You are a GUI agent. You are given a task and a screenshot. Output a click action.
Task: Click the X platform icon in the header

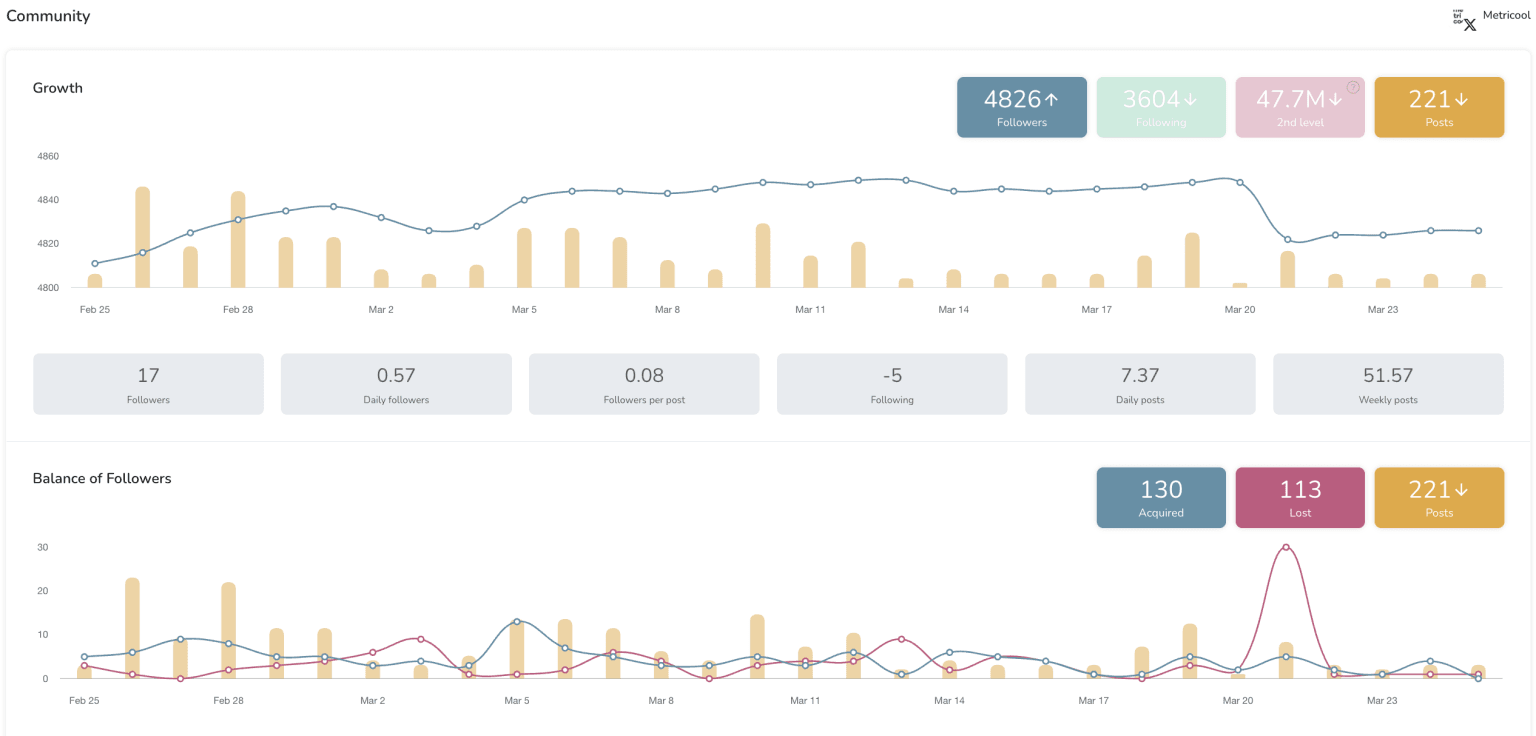coord(1469,23)
